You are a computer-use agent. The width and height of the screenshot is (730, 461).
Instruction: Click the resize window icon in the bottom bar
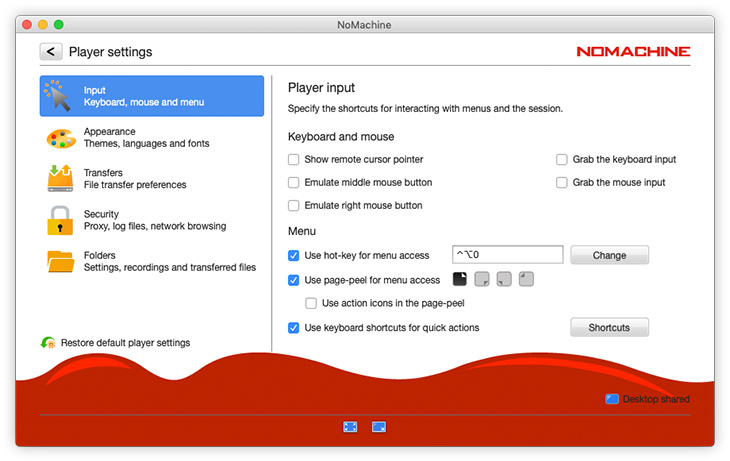(379, 426)
